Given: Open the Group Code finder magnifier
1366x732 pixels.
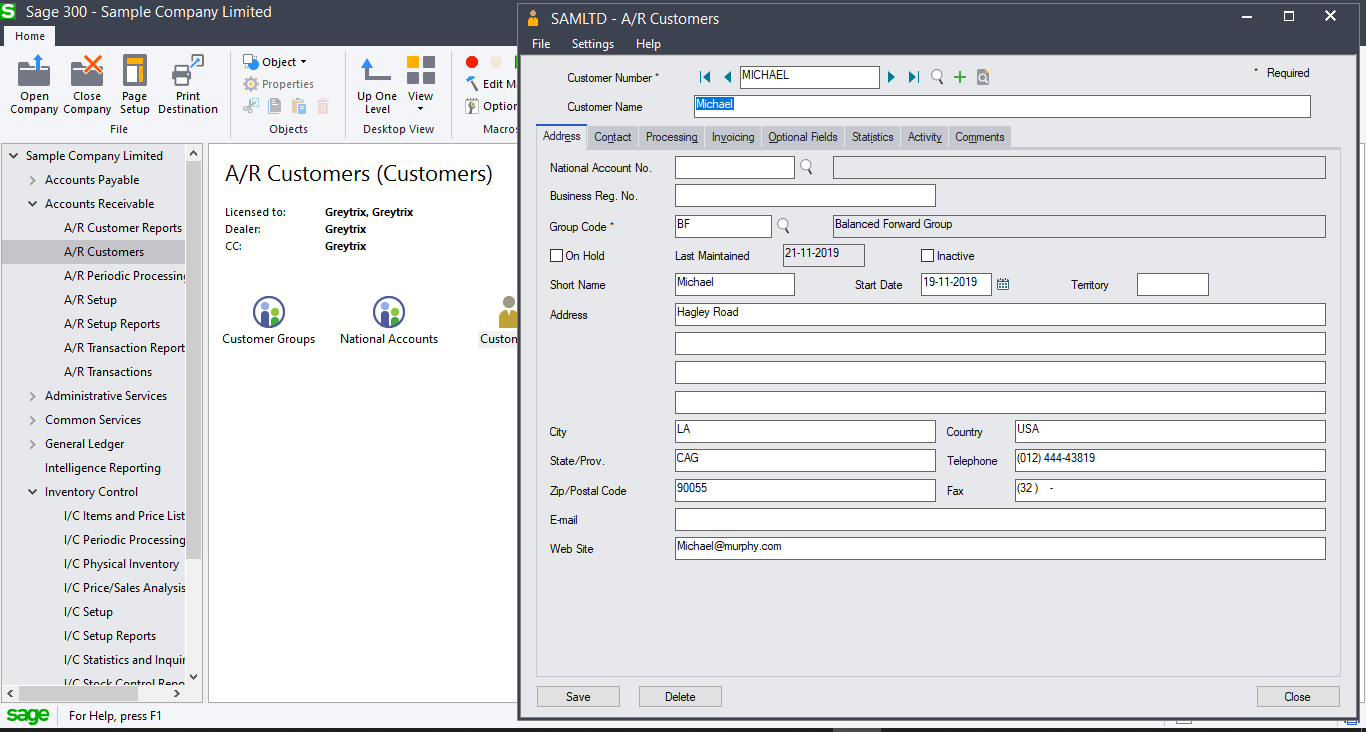Looking at the screenshot, I should [784, 226].
